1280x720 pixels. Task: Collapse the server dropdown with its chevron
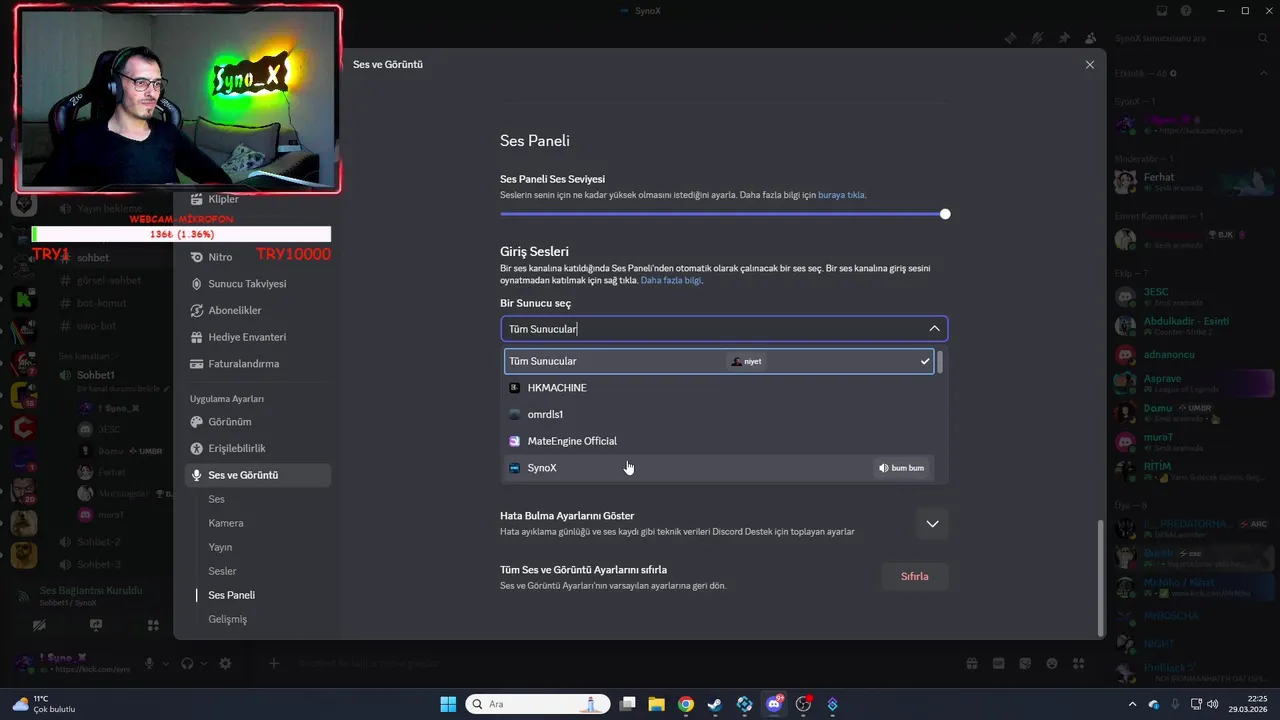[x=934, y=329]
